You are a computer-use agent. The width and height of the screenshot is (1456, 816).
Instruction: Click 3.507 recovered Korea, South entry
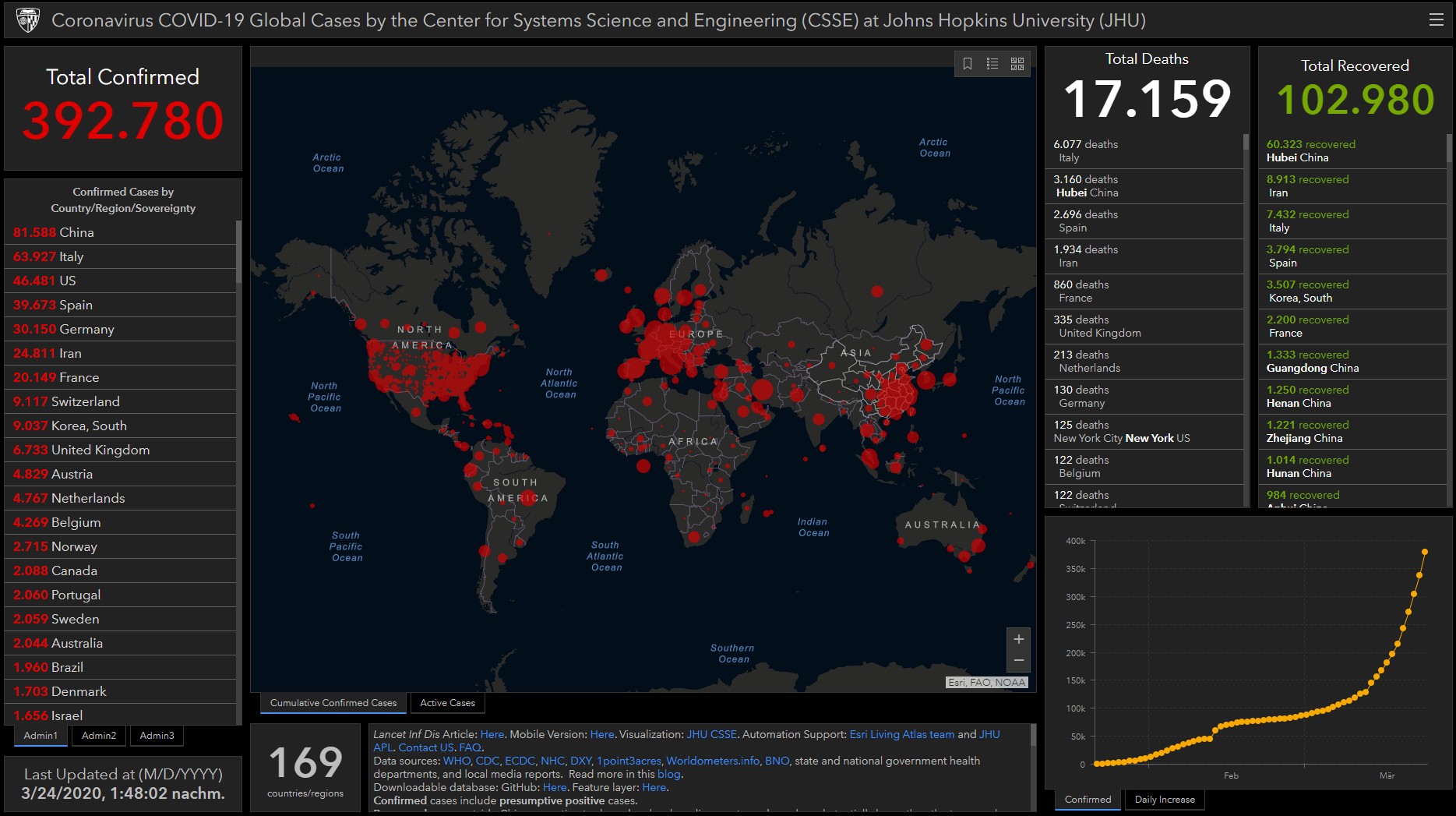(x=1352, y=291)
